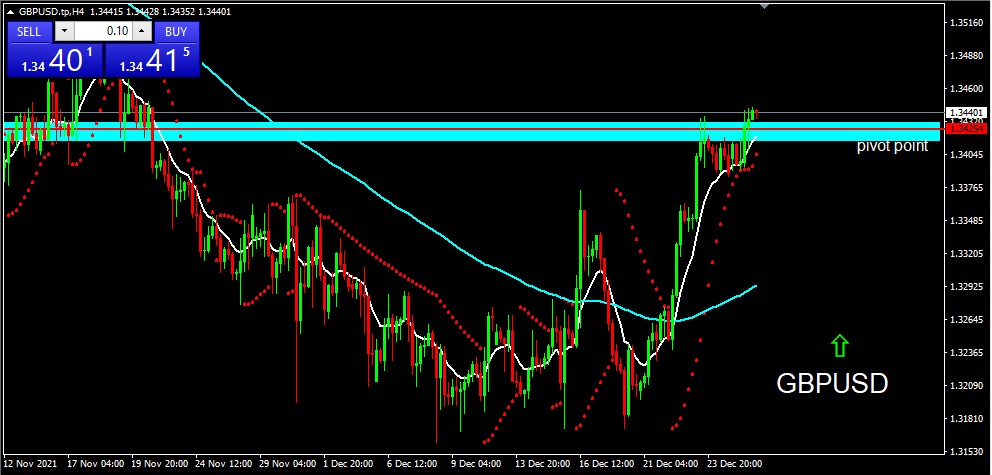This screenshot has height=475, width=992.
Task: Click price scale value 1.32365
Action: (x=967, y=352)
